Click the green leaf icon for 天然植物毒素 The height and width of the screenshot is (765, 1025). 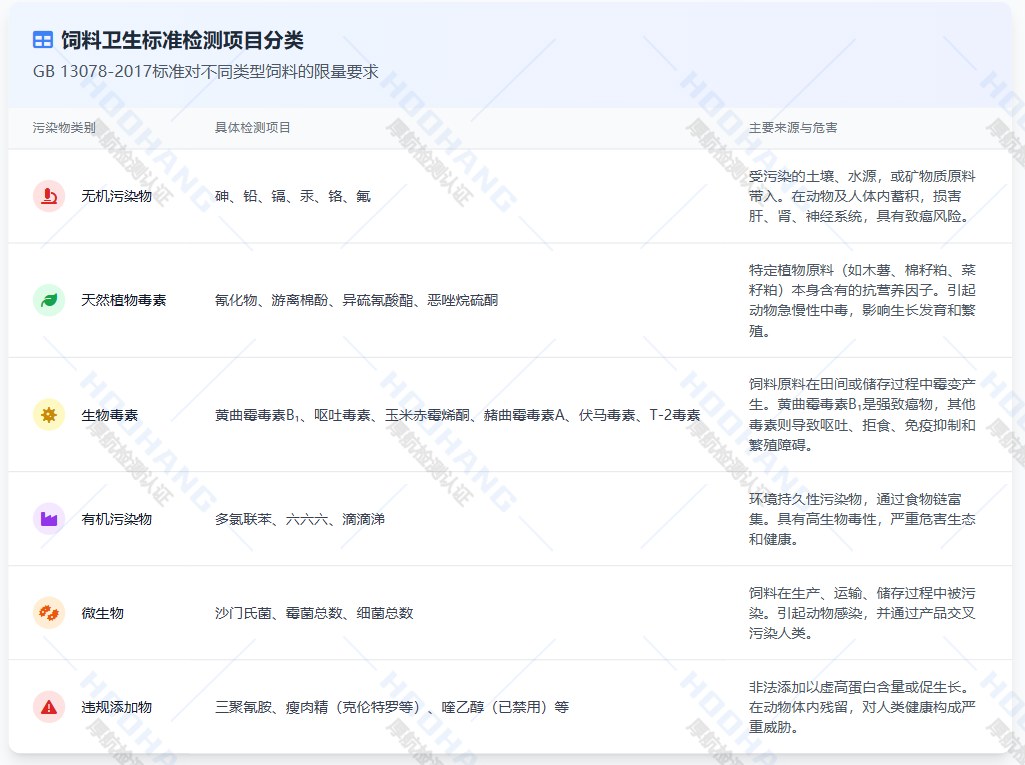pos(49,300)
